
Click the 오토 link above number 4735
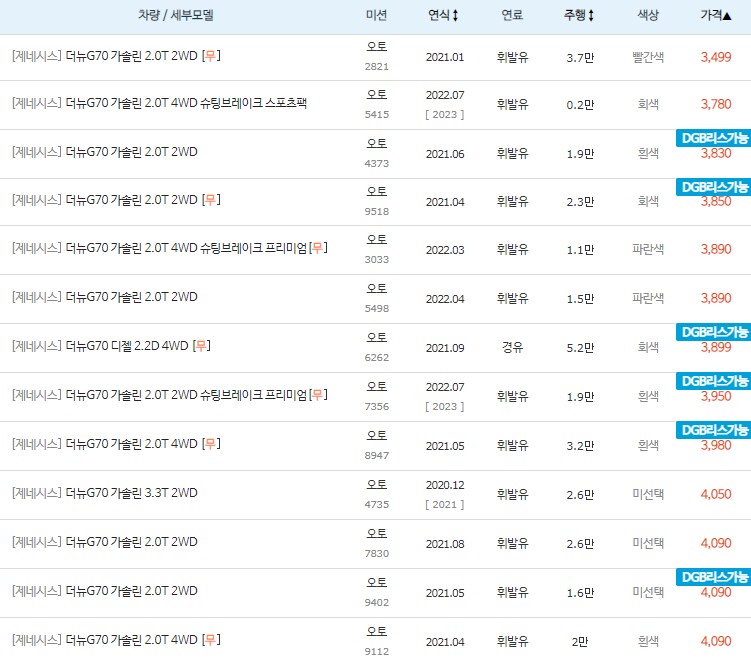pyautogui.click(x=376, y=484)
